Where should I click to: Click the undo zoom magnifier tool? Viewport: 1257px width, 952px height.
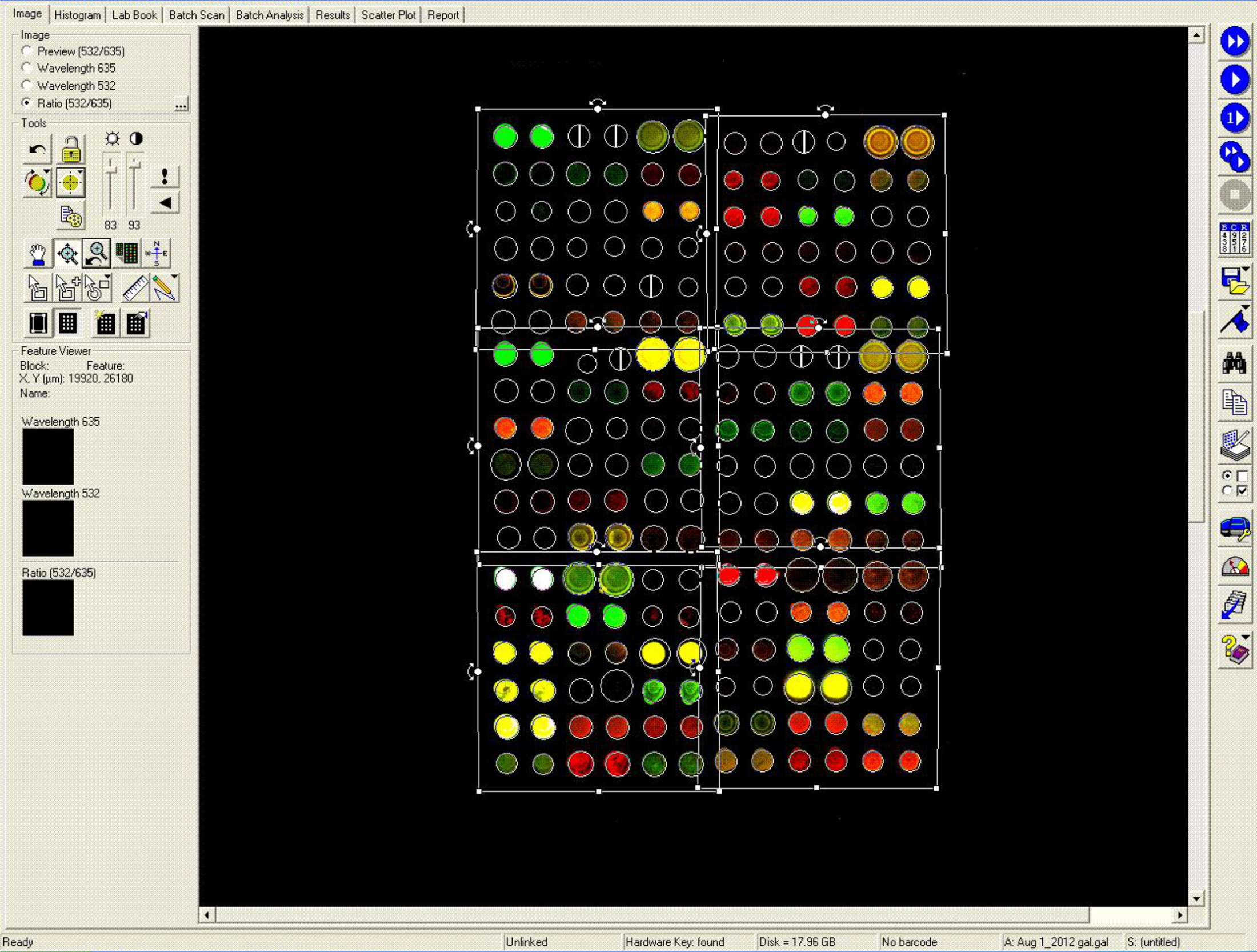pyautogui.click(x=97, y=254)
